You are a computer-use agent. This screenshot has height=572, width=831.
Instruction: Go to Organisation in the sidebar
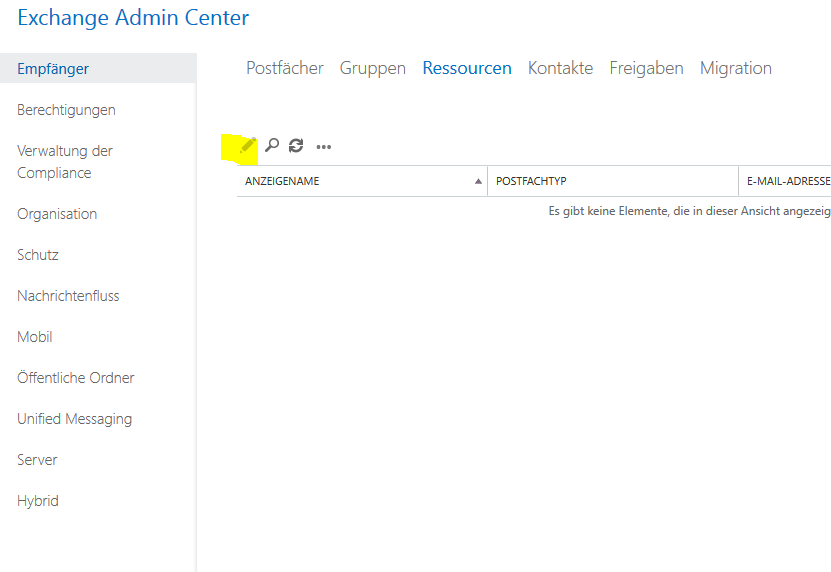pos(57,214)
